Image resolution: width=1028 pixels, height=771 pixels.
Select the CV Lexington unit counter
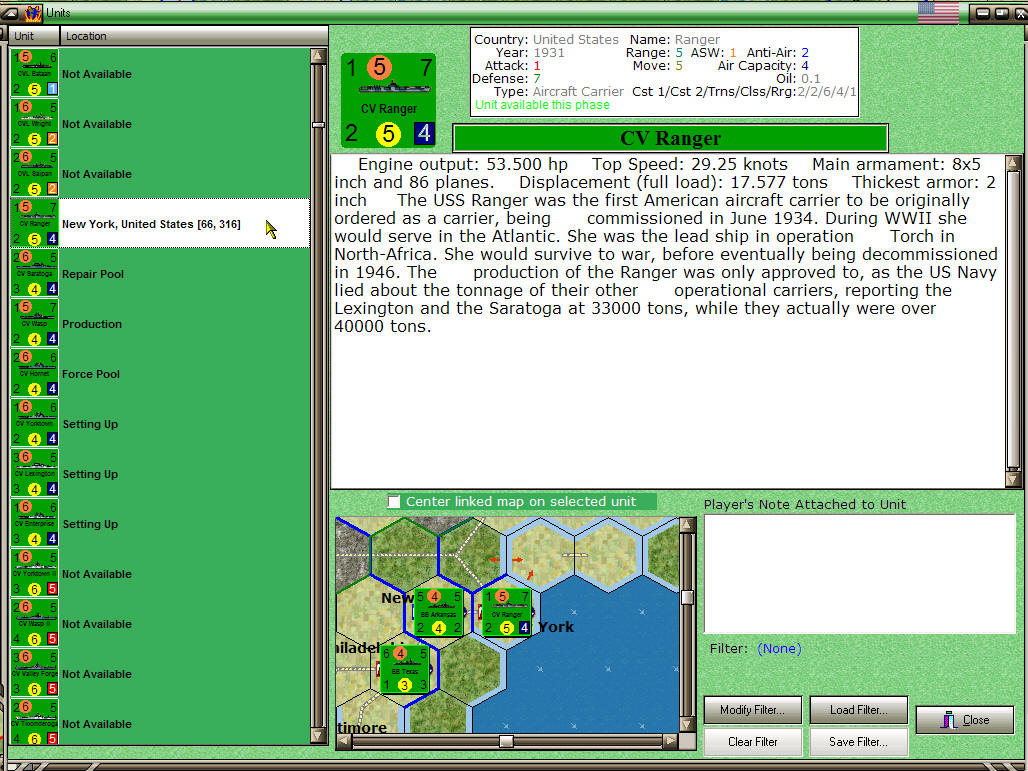click(x=35, y=473)
